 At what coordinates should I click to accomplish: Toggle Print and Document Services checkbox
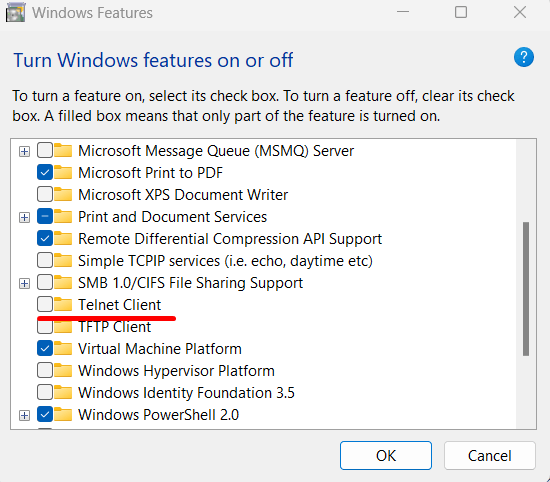coord(45,216)
